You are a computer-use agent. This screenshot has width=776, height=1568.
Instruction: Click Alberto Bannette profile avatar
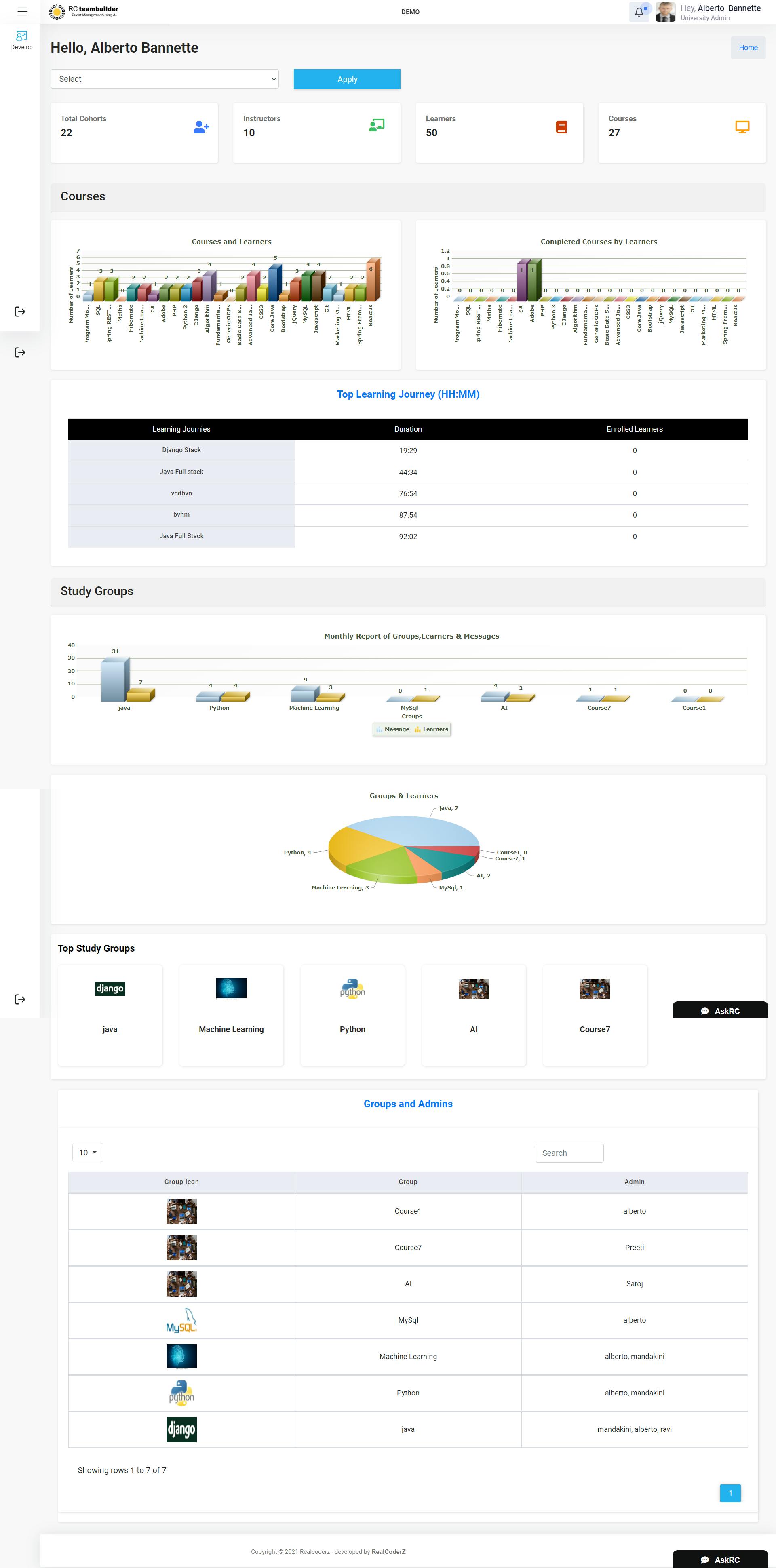(x=665, y=12)
